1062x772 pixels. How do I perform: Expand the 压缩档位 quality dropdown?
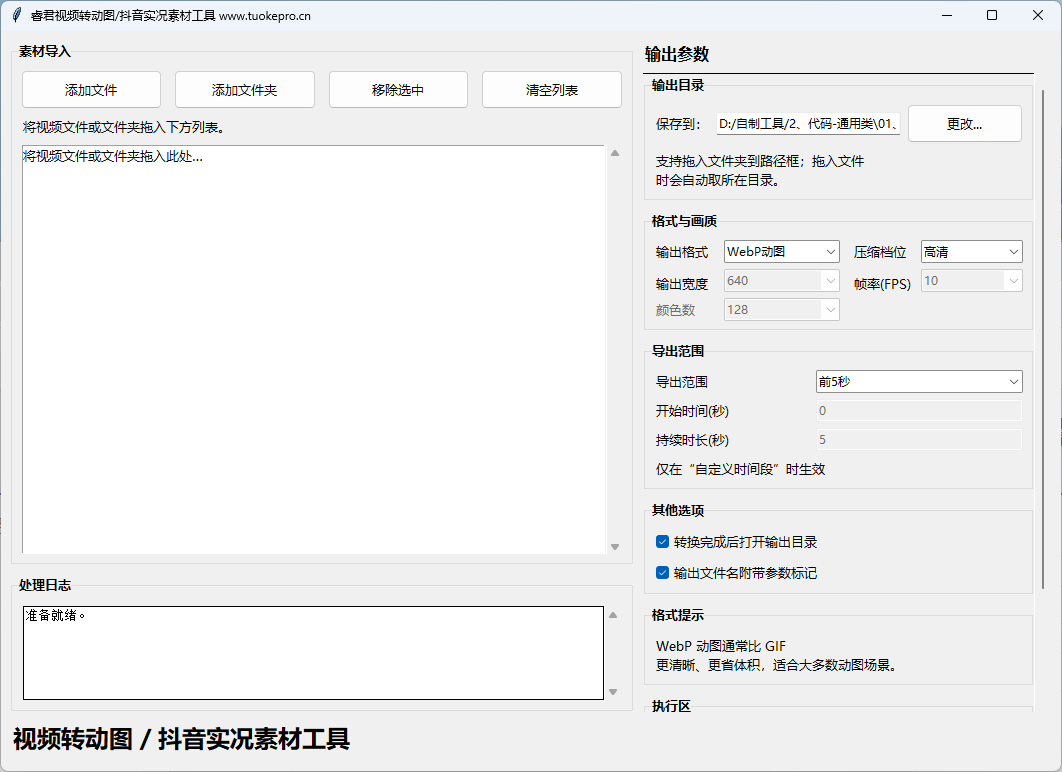[970, 252]
